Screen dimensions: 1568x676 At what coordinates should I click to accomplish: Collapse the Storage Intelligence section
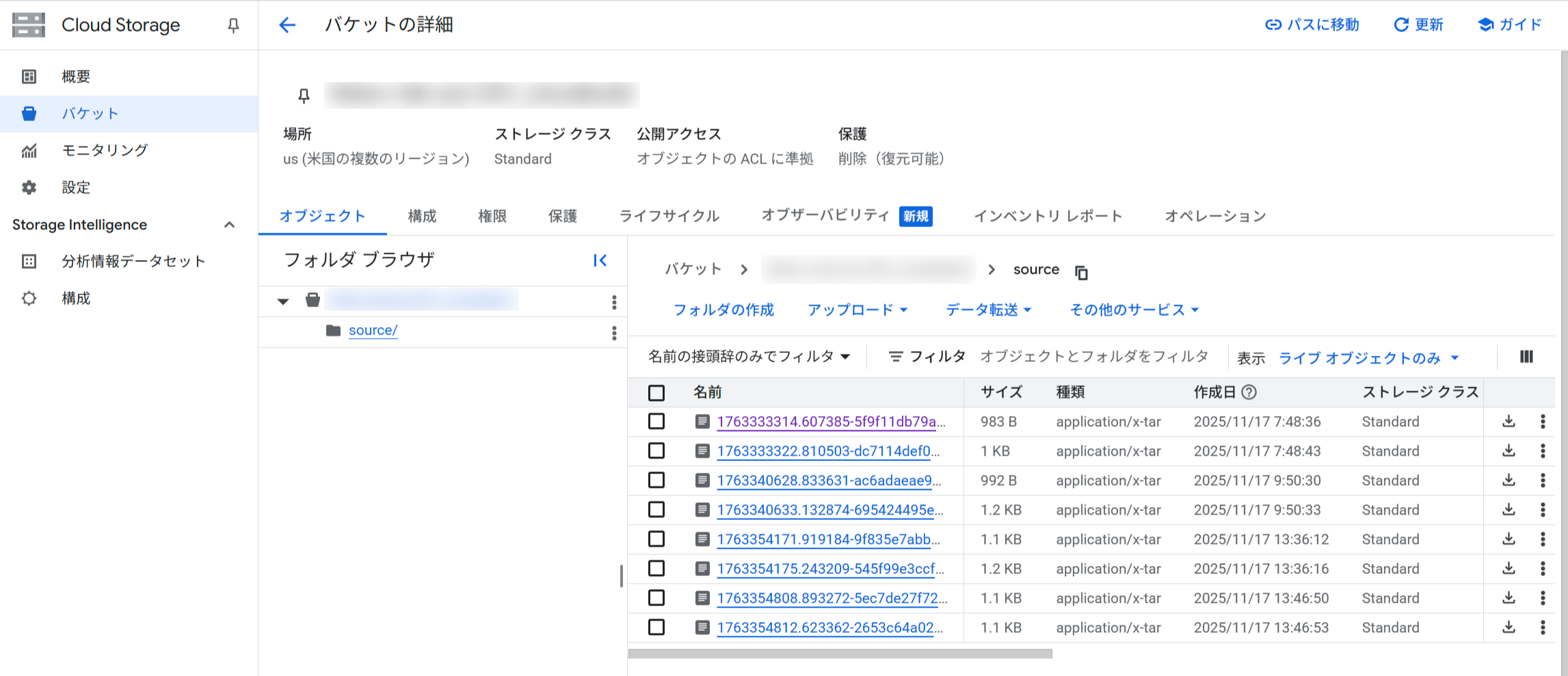pyautogui.click(x=230, y=224)
